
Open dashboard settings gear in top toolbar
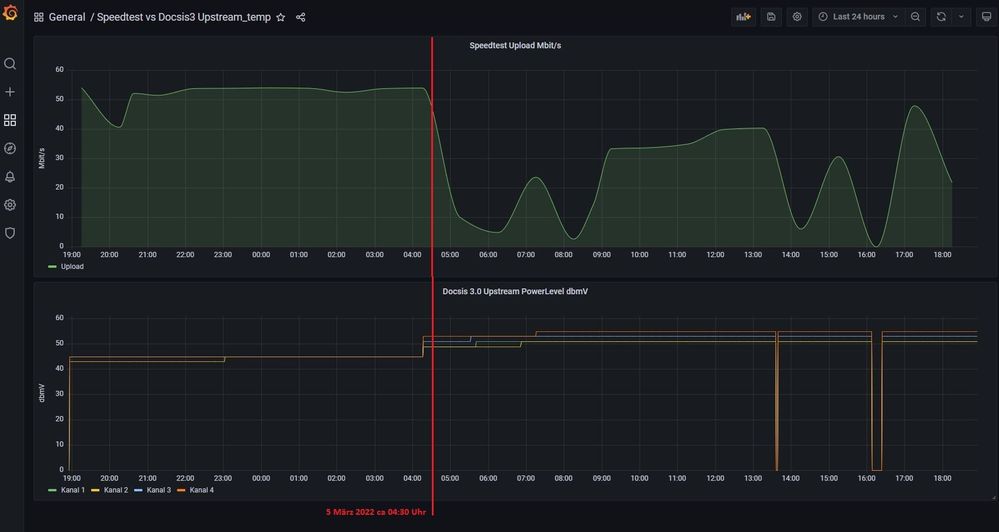tap(797, 17)
